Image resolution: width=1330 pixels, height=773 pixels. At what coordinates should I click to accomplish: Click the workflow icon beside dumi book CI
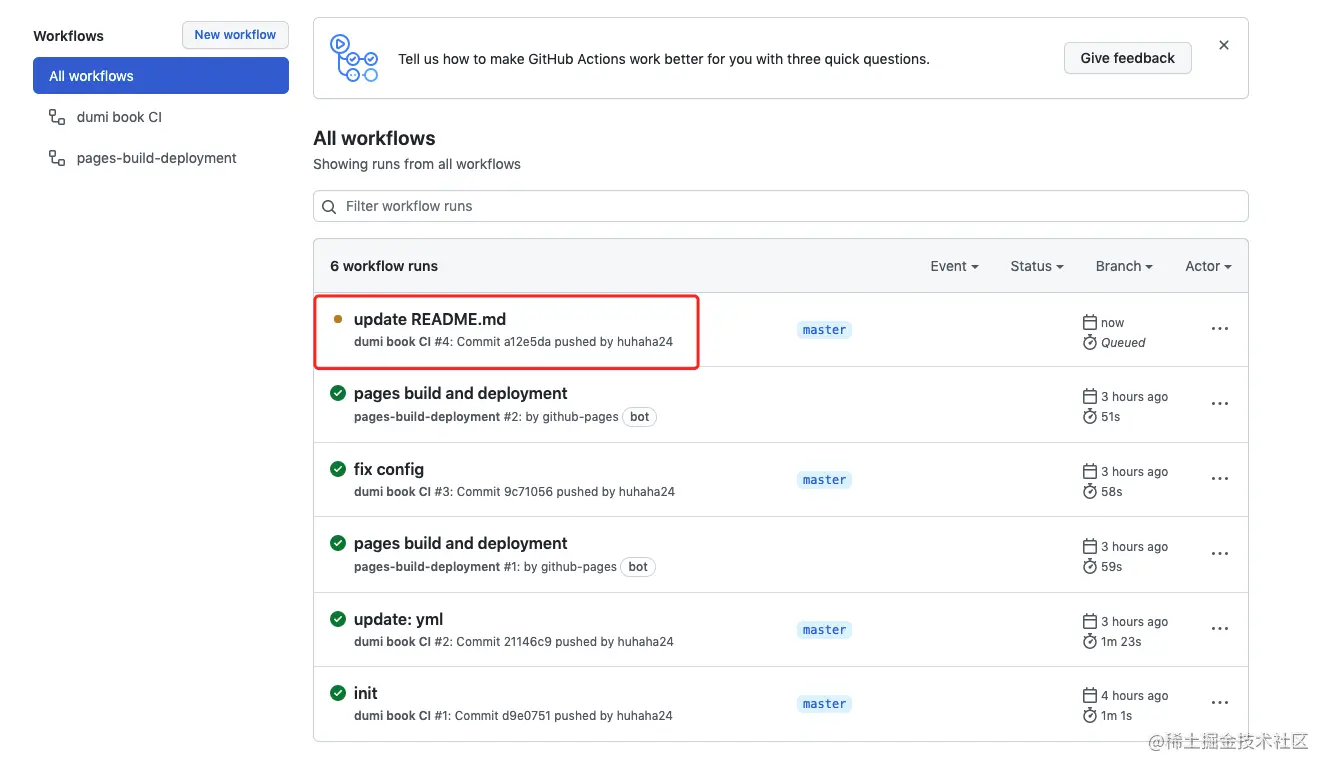pyautogui.click(x=57, y=117)
